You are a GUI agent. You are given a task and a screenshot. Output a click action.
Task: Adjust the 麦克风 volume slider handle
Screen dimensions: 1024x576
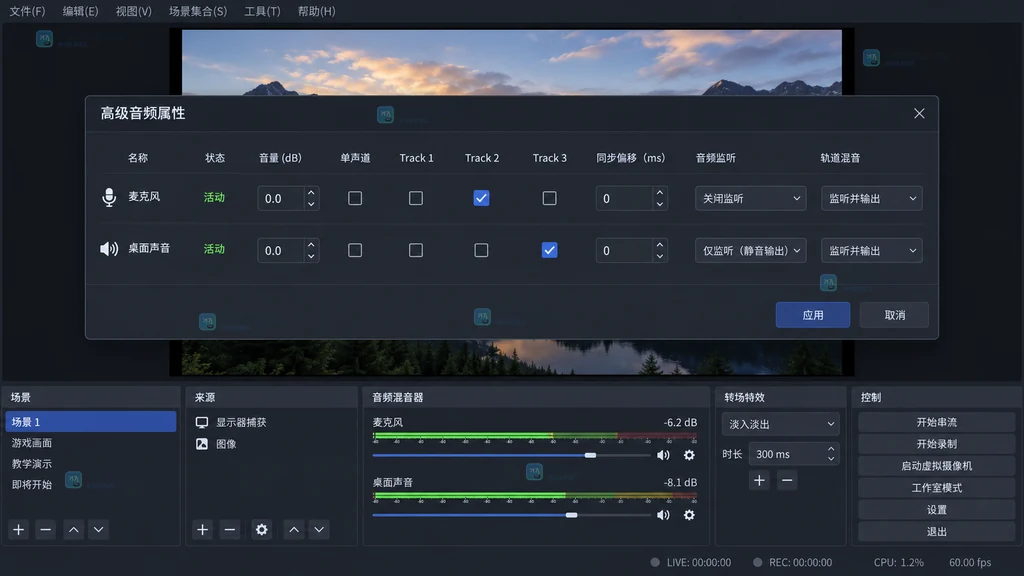(590, 455)
